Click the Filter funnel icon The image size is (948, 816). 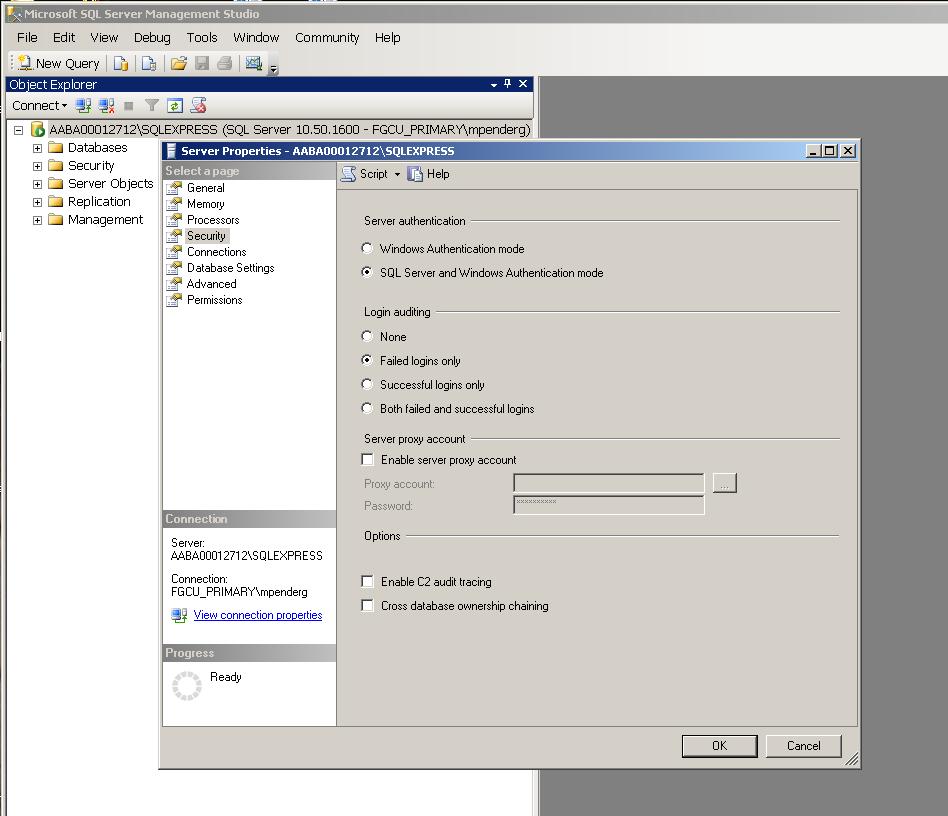pos(152,106)
